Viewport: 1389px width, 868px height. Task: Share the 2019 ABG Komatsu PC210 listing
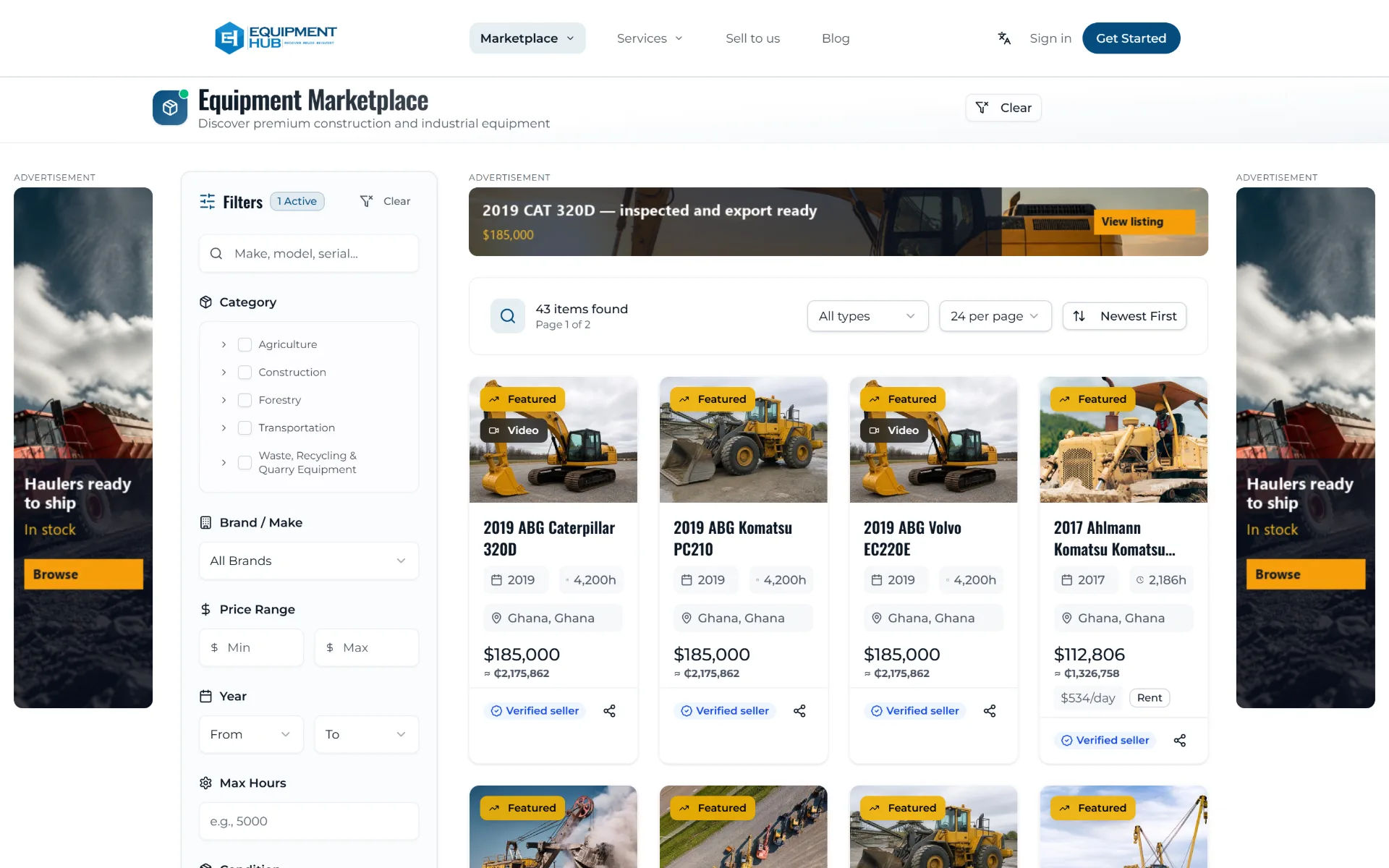pyautogui.click(x=799, y=711)
